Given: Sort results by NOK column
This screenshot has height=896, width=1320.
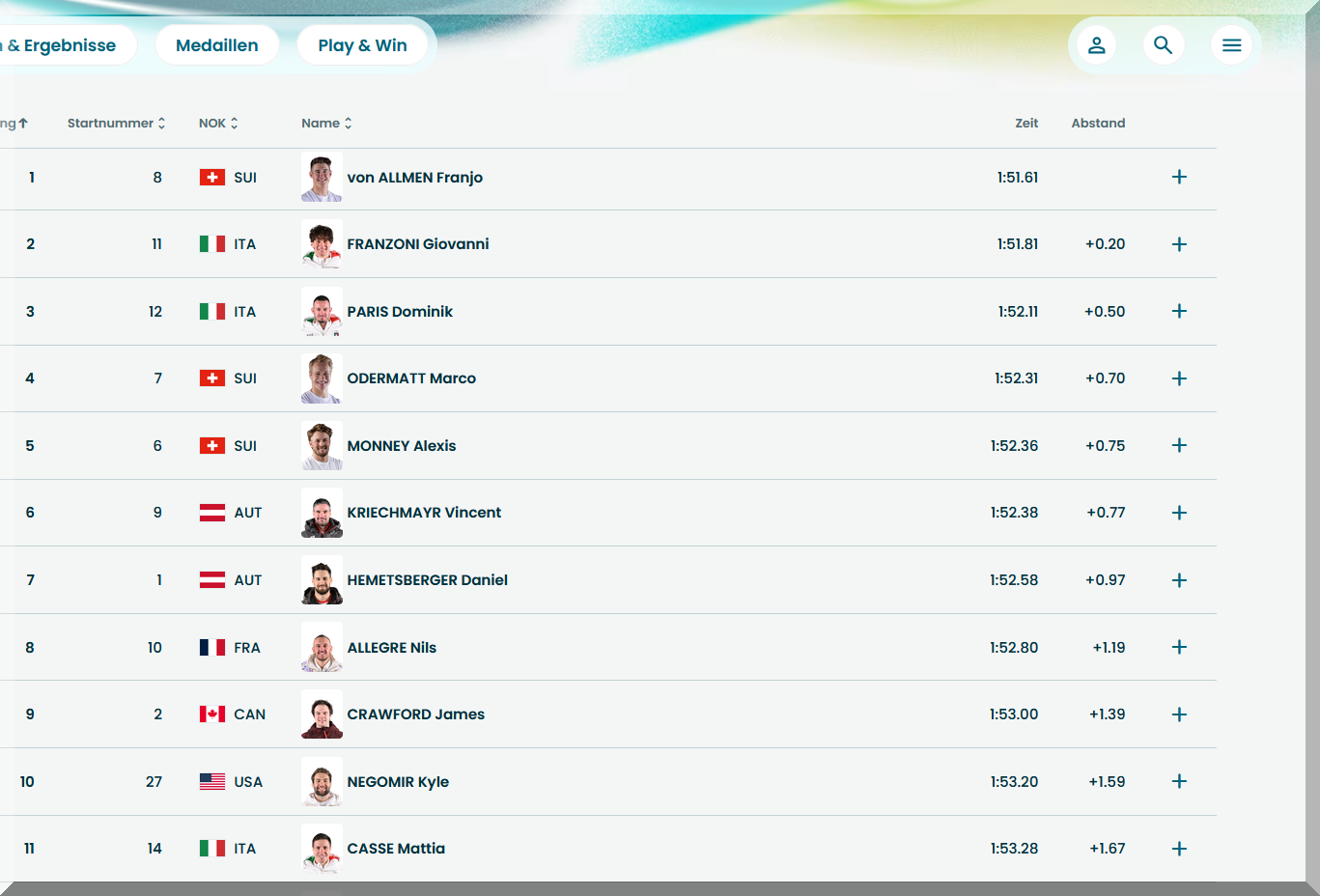Looking at the screenshot, I should point(218,124).
